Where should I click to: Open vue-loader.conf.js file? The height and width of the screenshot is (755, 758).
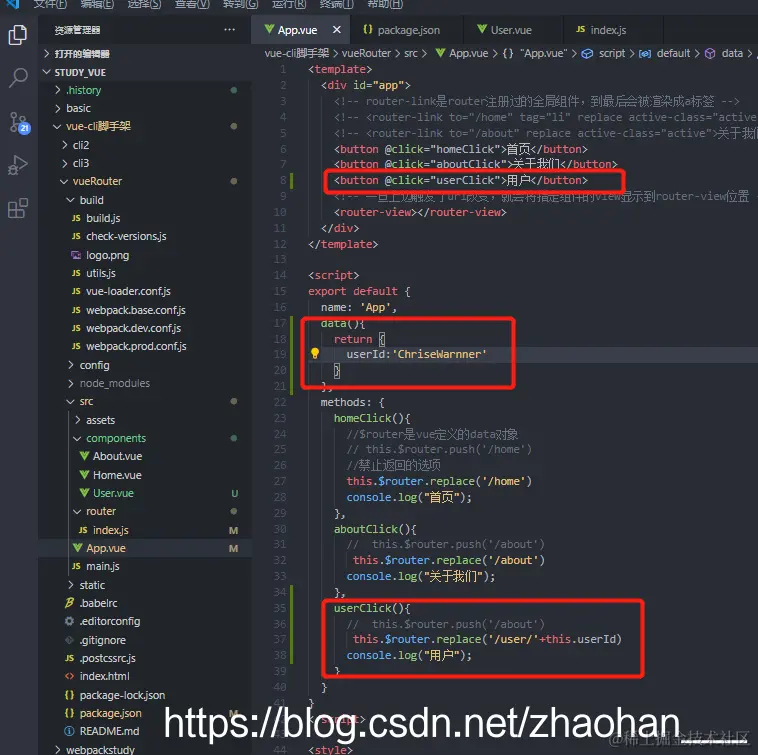click(128, 291)
